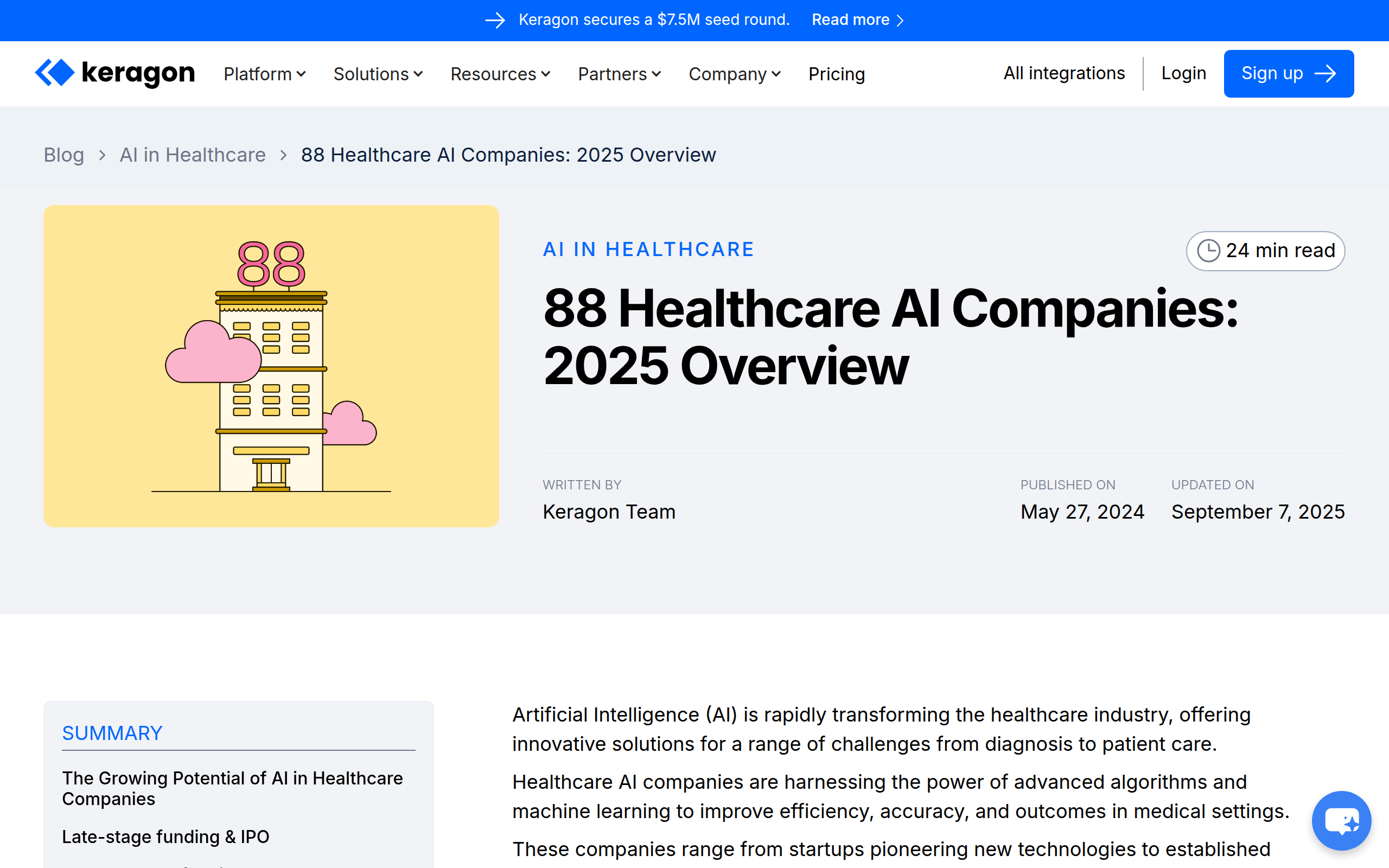Click the chevron beside Read more
The image size is (1389, 868).
point(900,21)
